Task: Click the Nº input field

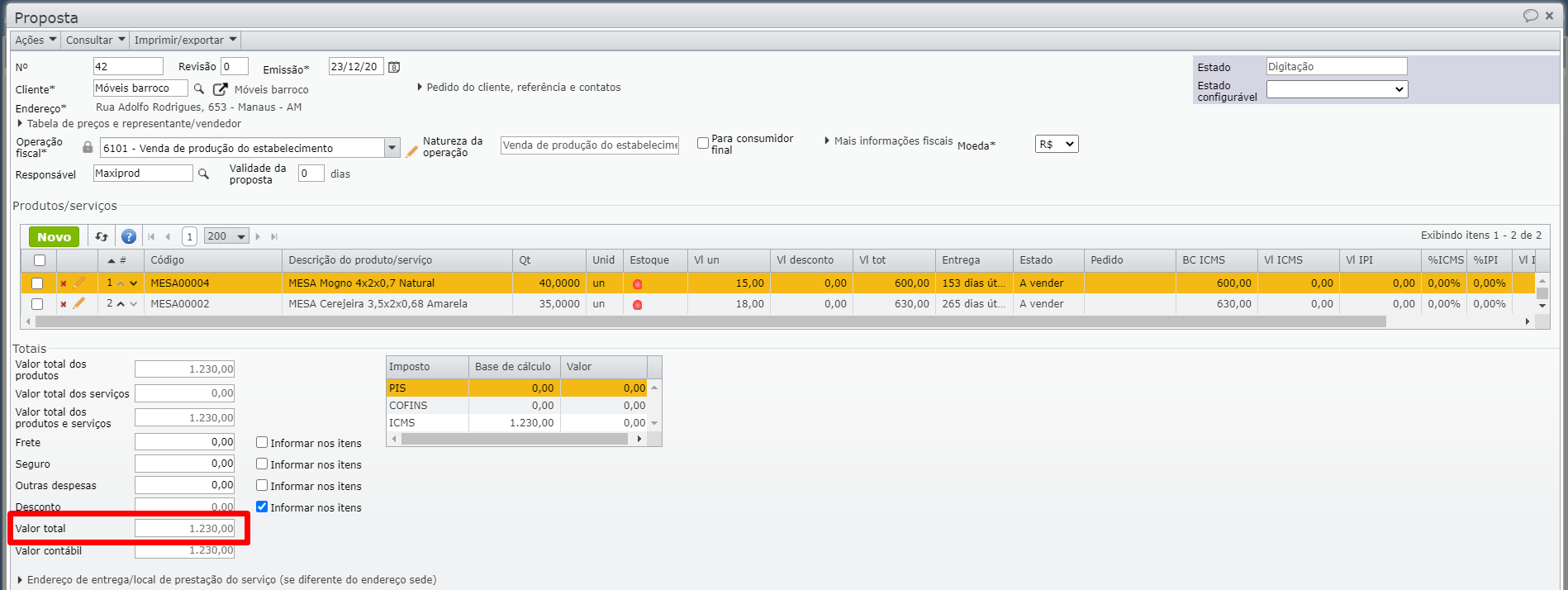Action: click(128, 66)
